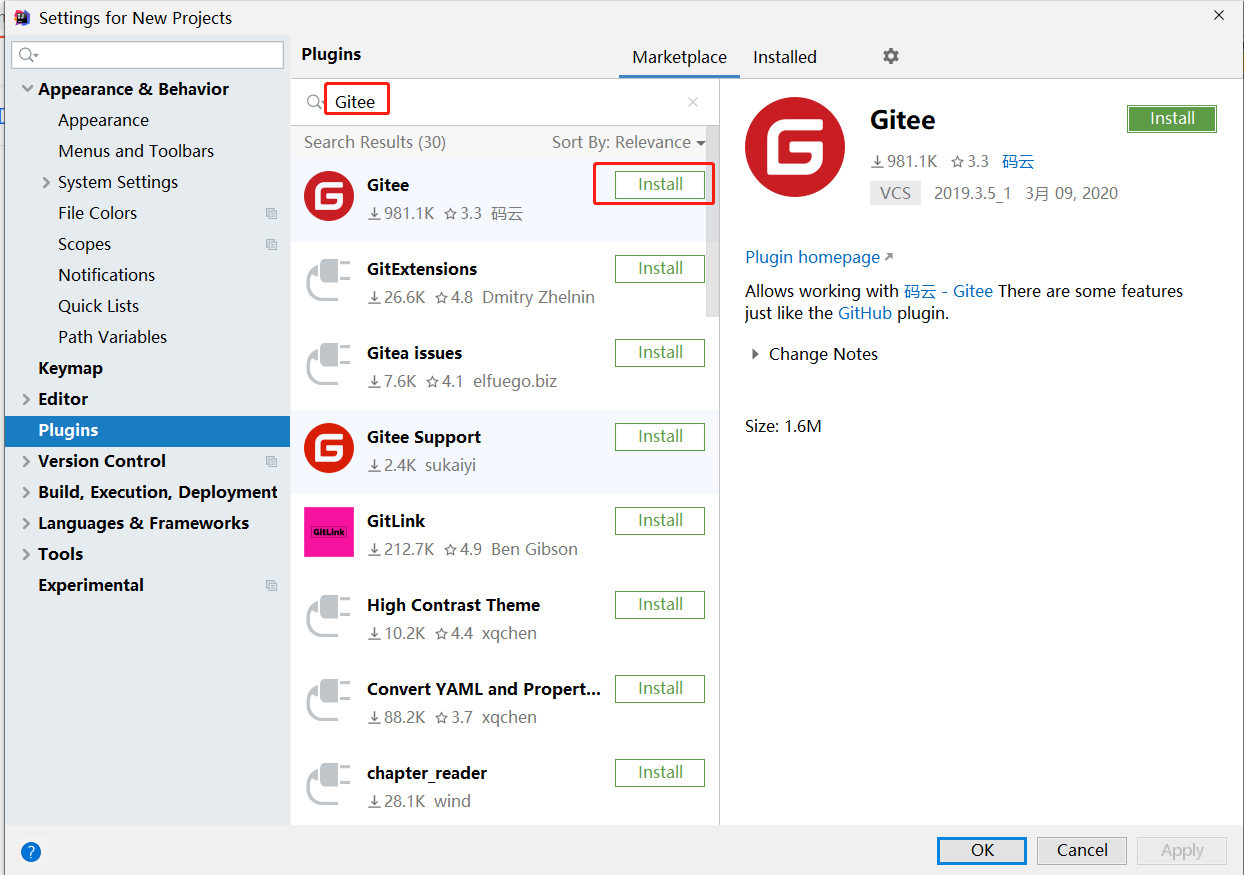Expand the Change Notes disclosure triangle

click(x=755, y=354)
